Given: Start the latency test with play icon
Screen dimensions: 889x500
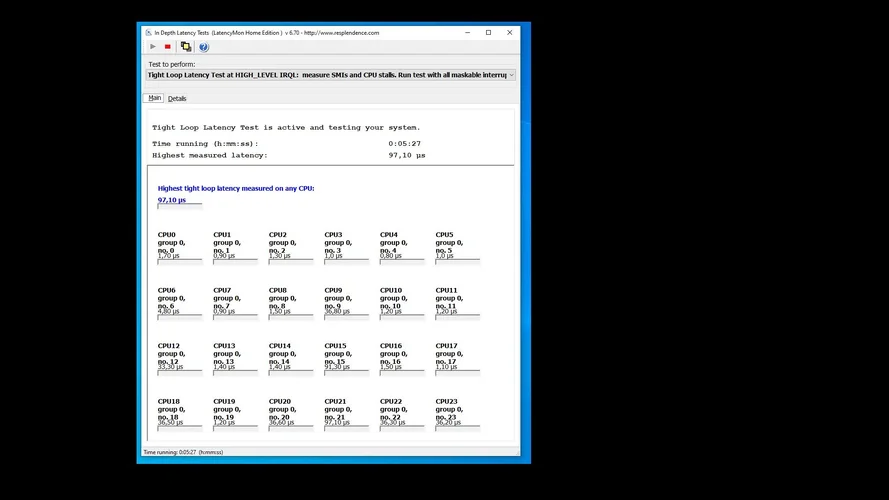Looking at the screenshot, I should click(153, 46).
